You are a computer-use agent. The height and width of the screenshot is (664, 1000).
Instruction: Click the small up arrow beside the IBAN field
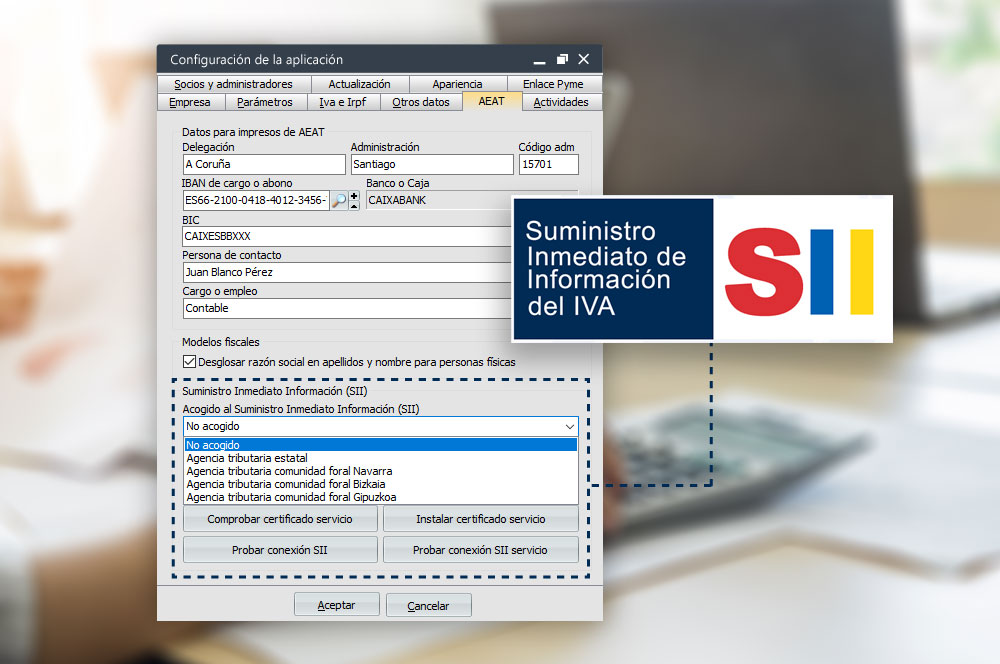pos(354,206)
